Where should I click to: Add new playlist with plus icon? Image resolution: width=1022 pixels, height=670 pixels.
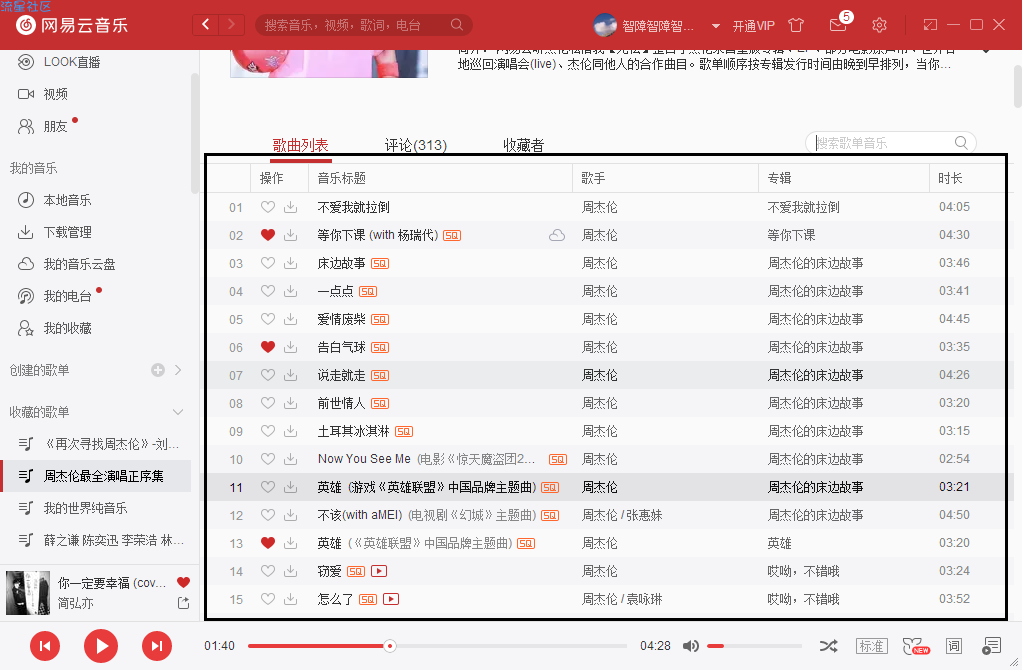158,370
